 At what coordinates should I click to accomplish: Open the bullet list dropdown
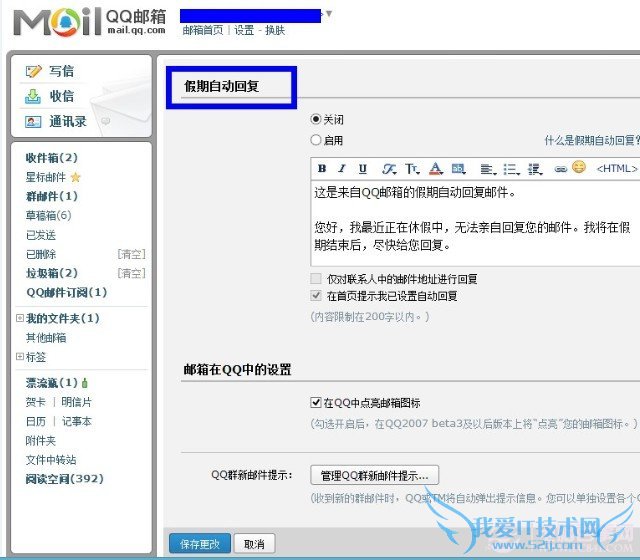coord(511,169)
